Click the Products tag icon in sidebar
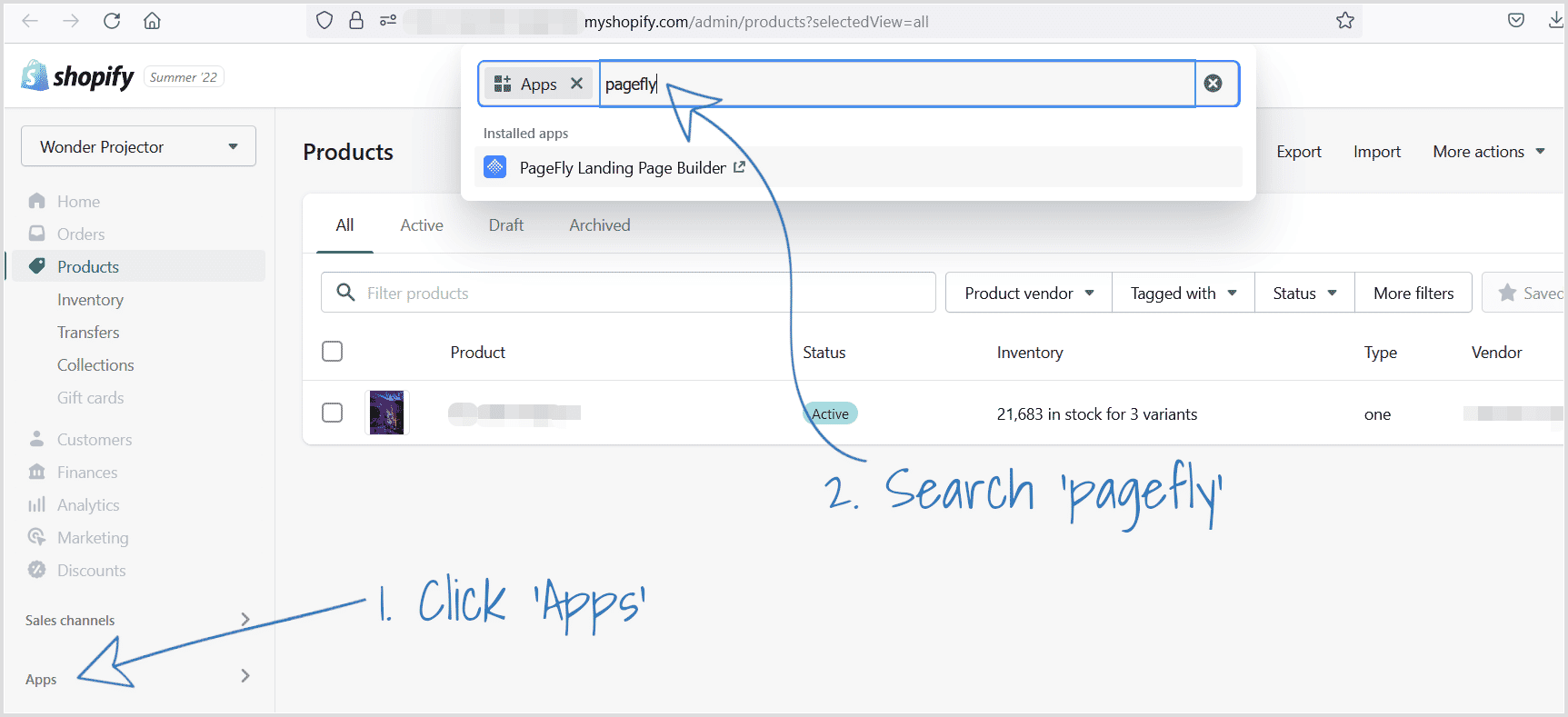 (37, 266)
